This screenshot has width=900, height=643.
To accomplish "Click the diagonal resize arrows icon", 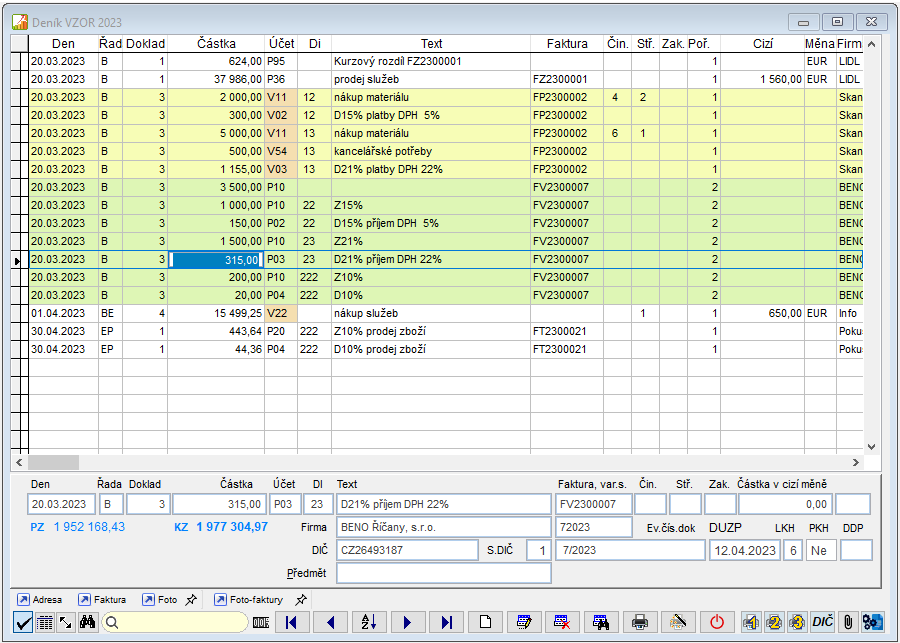I will pos(66,622).
